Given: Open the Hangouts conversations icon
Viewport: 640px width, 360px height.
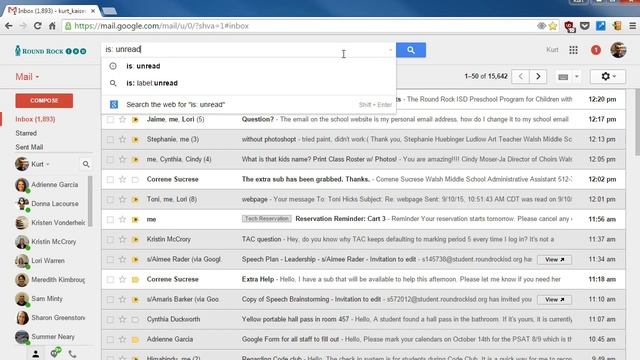Looking at the screenshot, I should tap(56, 353).
